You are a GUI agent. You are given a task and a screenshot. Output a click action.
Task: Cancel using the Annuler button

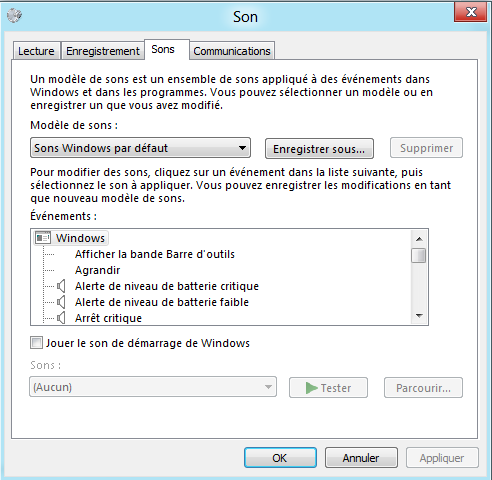click(x=361, y=458)
